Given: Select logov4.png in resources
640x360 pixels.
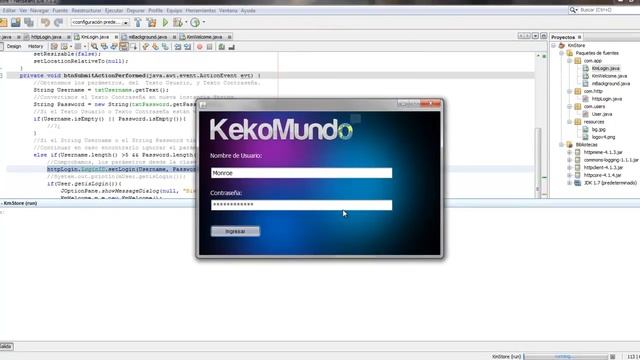Looking at the screenshot, I should [603, 137].
